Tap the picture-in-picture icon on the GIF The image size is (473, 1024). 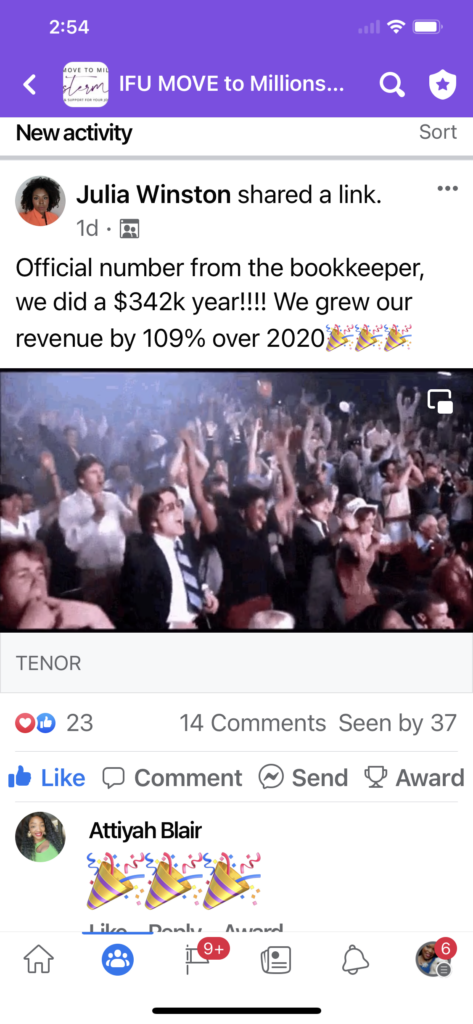pyautogui.click(x=440, y=402)
